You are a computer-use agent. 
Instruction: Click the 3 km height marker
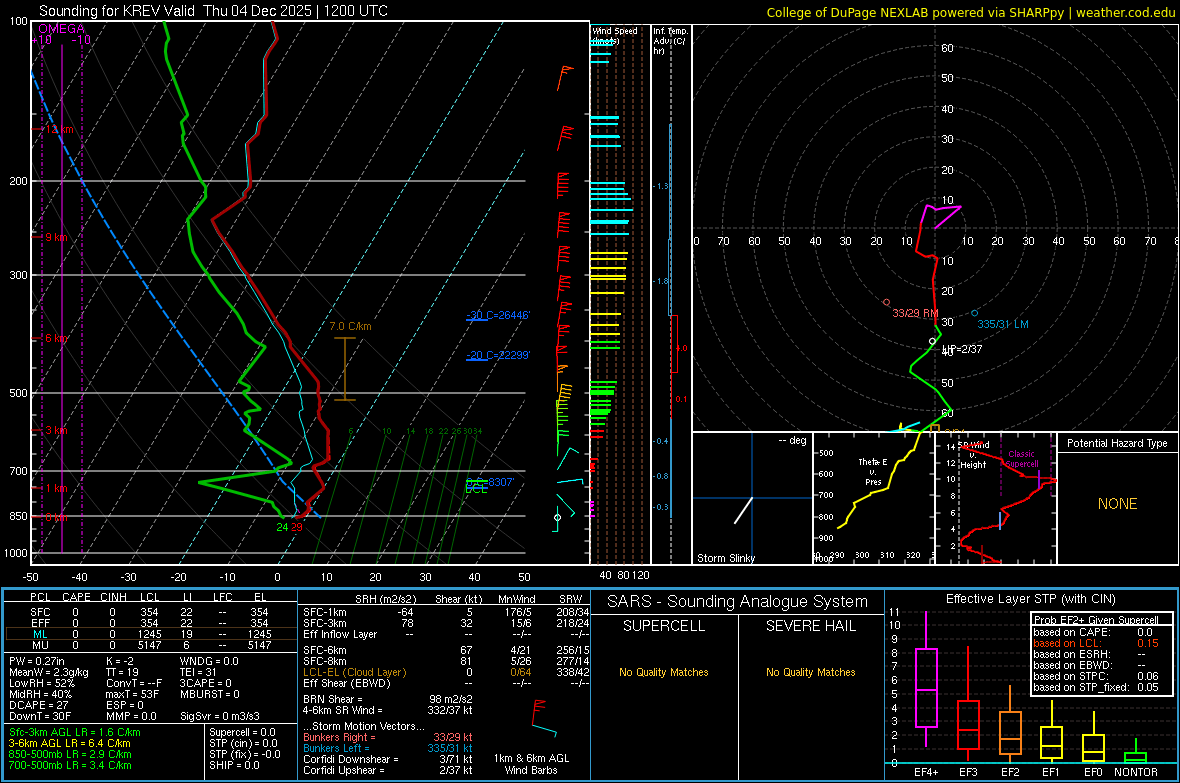click(x=54, y=430)
